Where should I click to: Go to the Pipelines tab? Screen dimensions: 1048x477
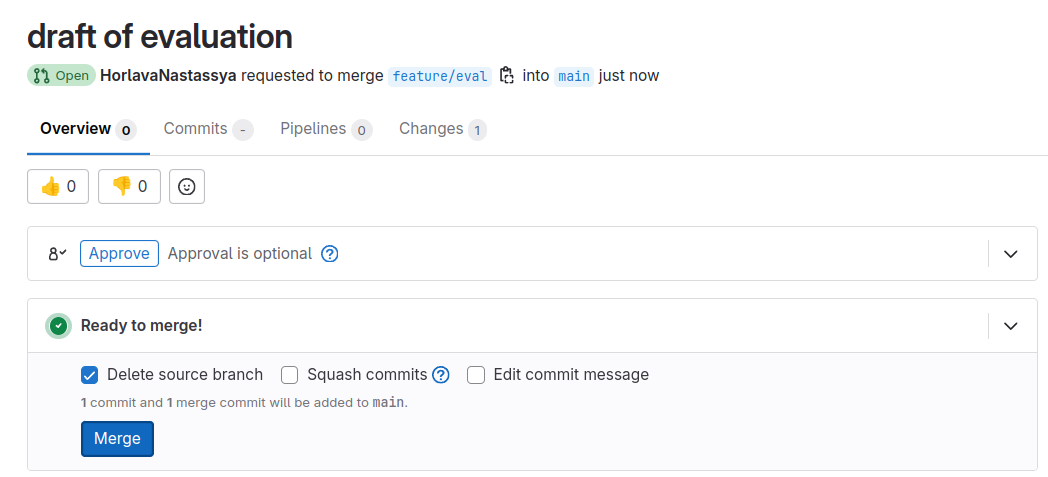click(x=313, y=129)
